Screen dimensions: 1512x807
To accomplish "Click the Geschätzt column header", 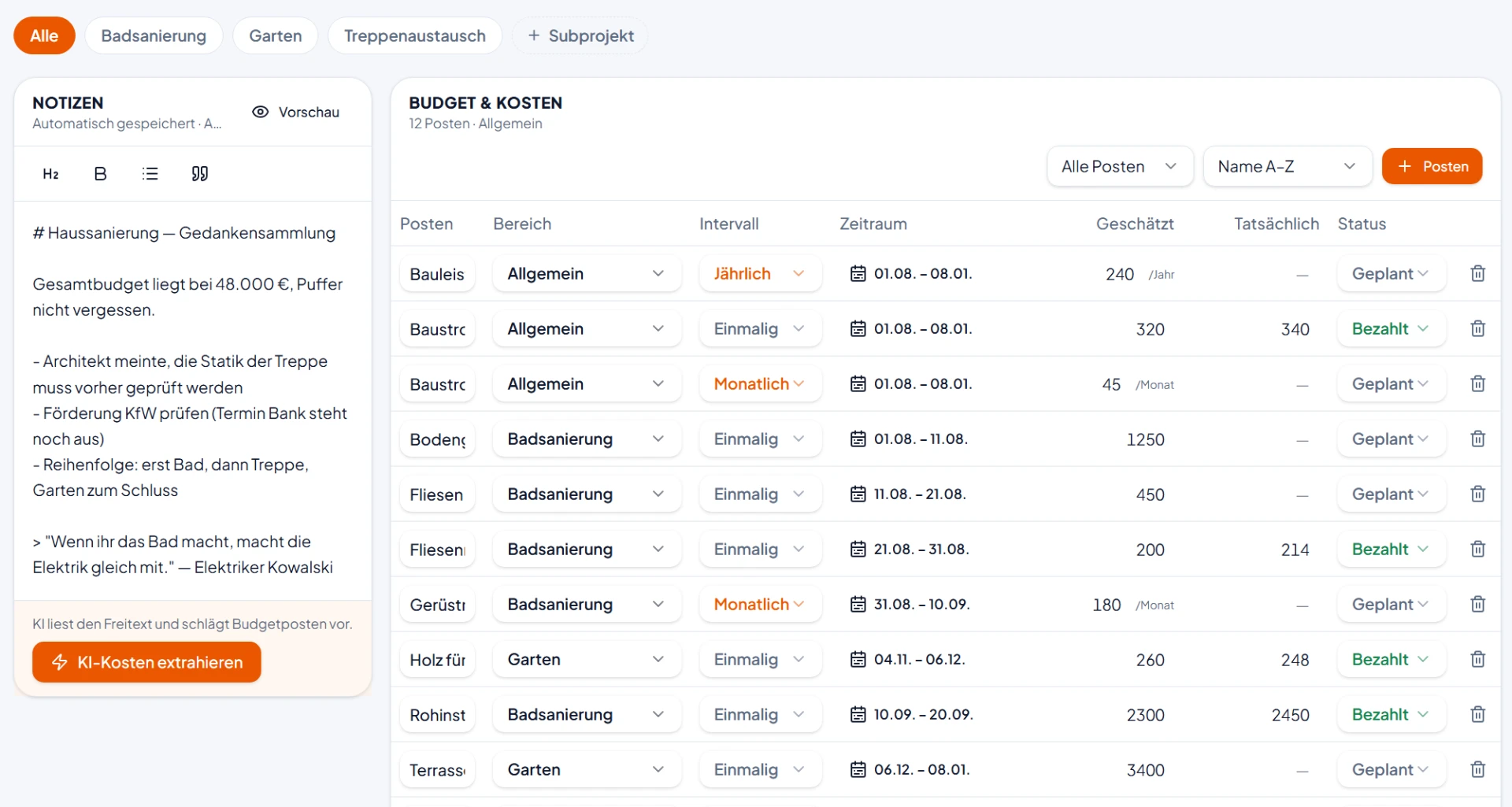I will (x=1135, y=224).
